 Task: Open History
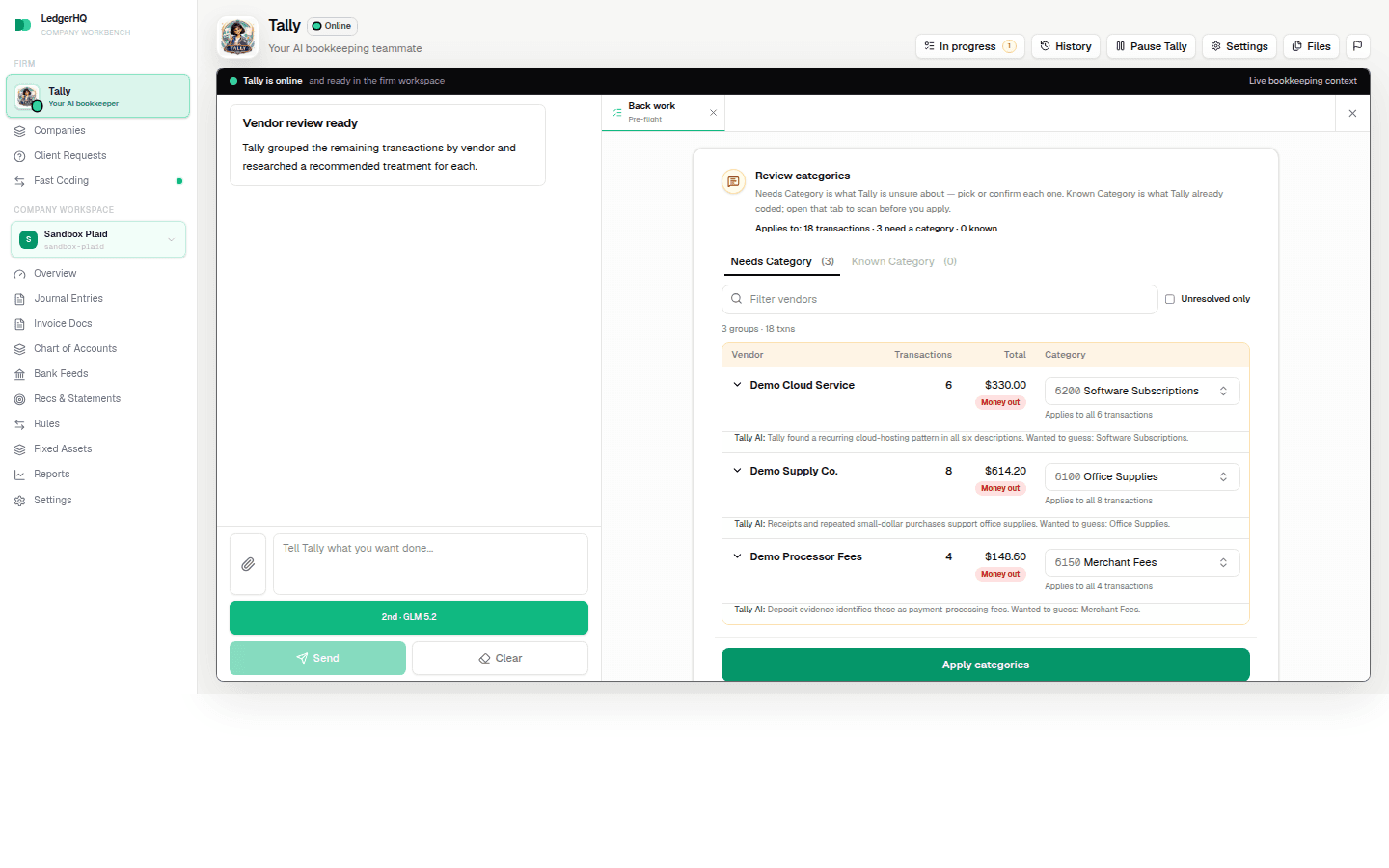pos(1066,46)
